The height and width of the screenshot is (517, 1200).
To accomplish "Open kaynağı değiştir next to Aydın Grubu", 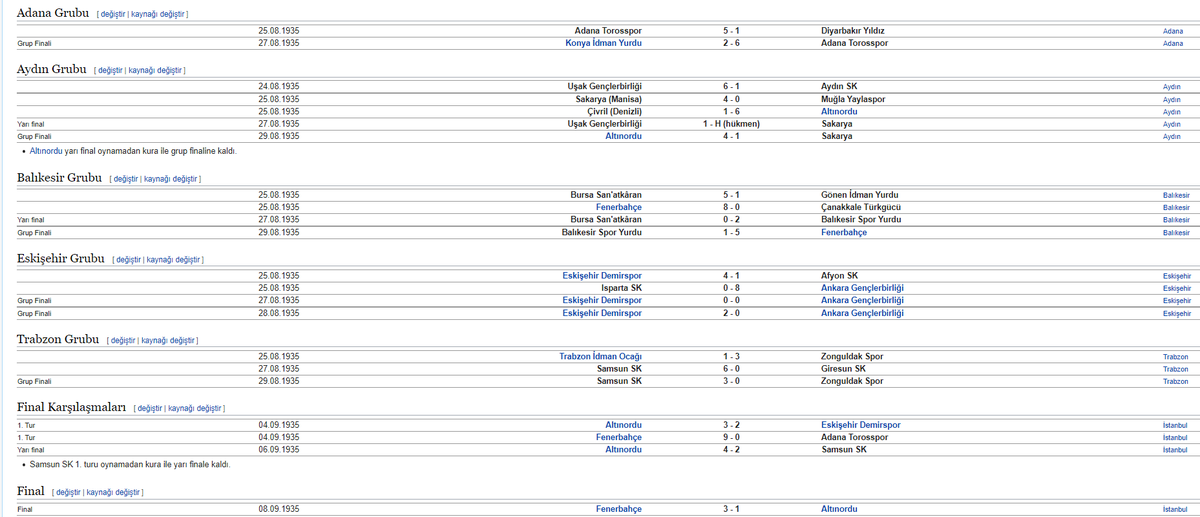I will [x=155, y=70].
